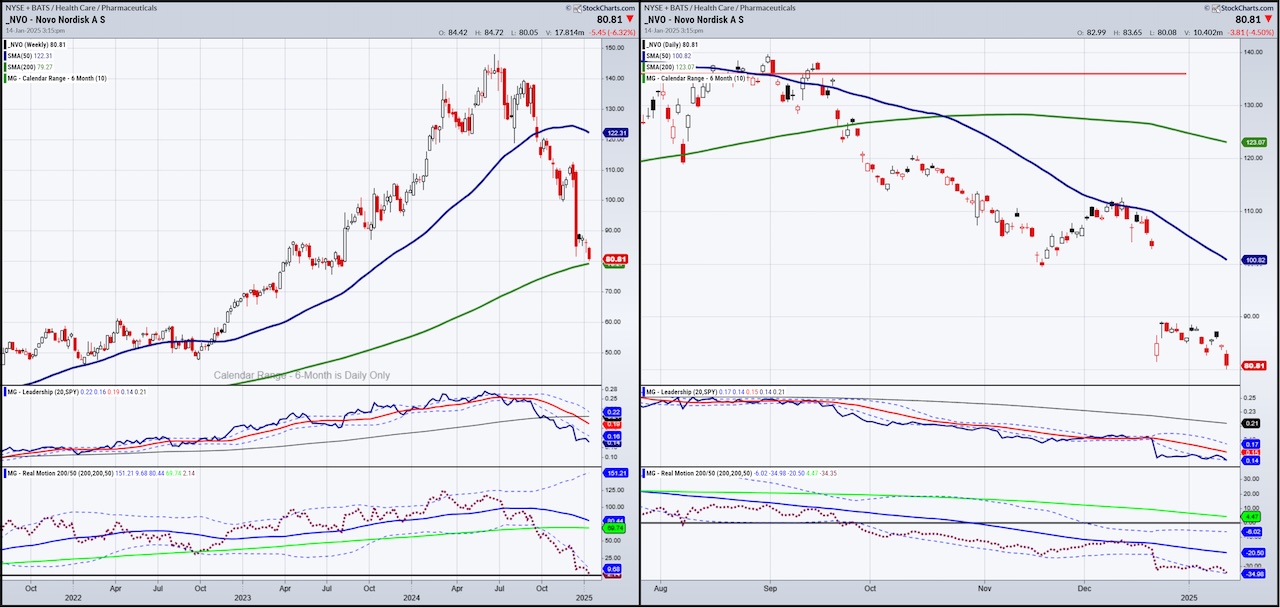Viewport: 1280px width, 608px height.
Task: Click the 151.21 tag in weekly Real Motion panel
Action: pos(615,473)
